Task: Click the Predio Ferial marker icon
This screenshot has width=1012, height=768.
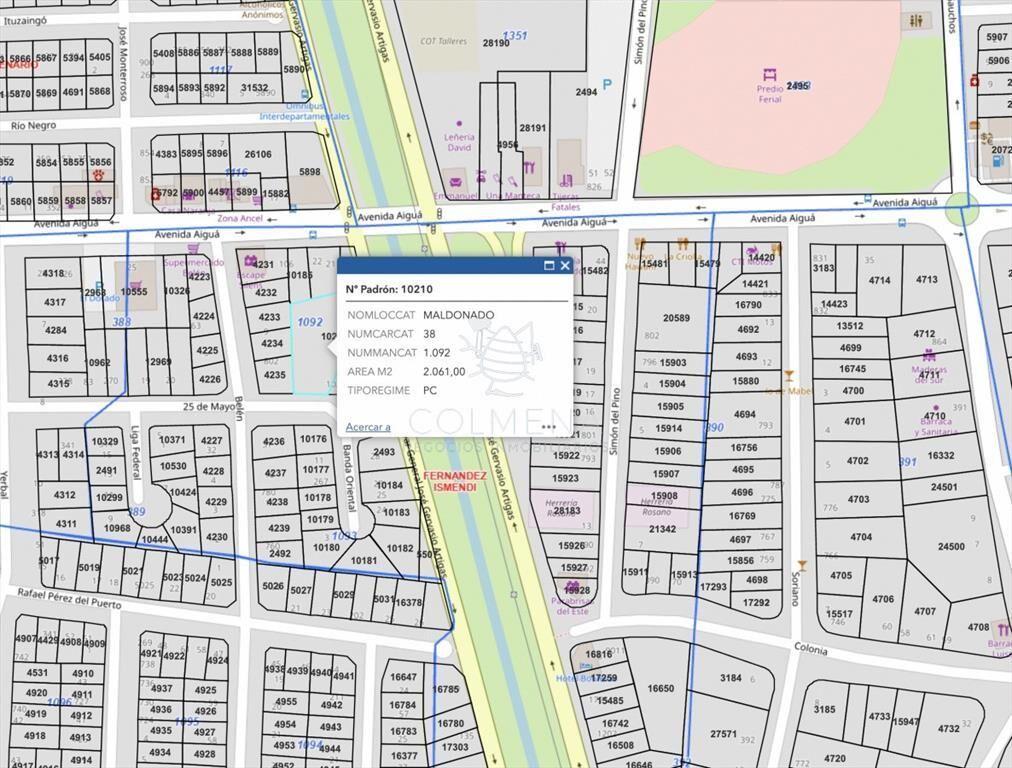Action: (x=769, y=74)
